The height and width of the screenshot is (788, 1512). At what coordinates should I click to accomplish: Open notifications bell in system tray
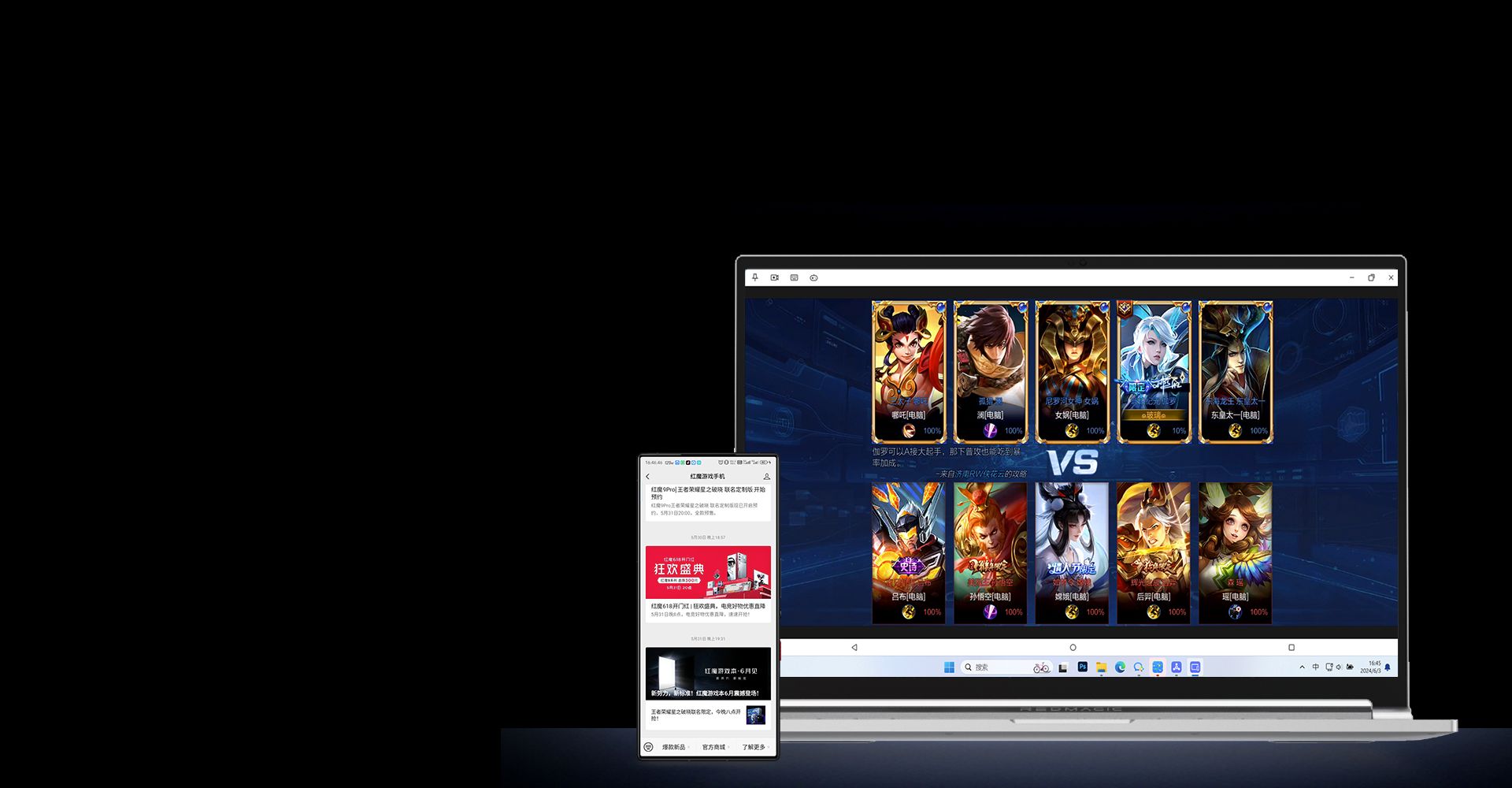(x=1388, y=667)
